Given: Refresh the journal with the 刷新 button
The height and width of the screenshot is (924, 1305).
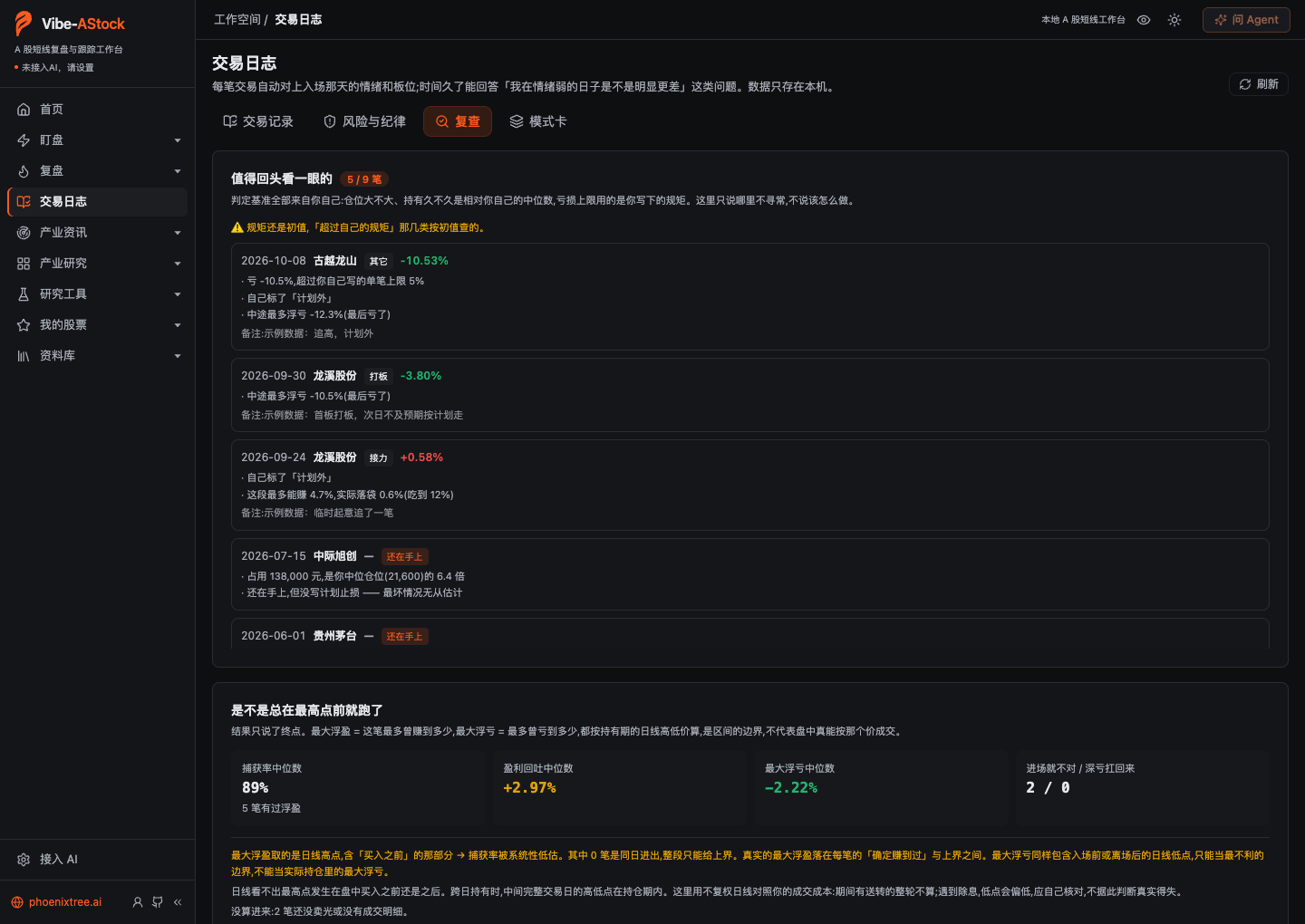Looking at the screenshot, I should tap(1259, 84).
